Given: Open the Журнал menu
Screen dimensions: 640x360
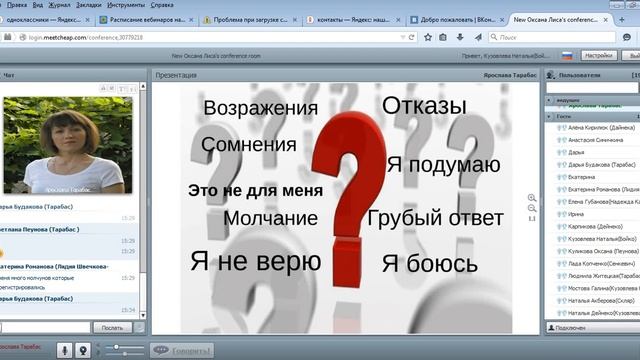Looking at the screenshot, I should (59, 5).
